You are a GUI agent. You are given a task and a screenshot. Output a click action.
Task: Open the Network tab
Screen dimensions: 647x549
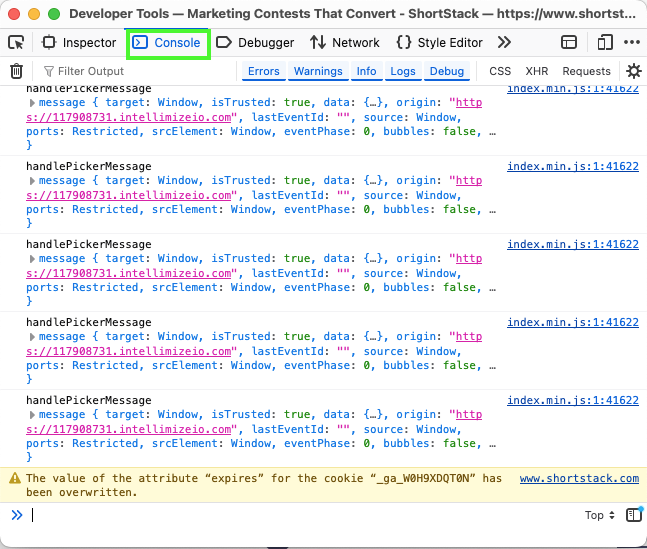[345, 43]
